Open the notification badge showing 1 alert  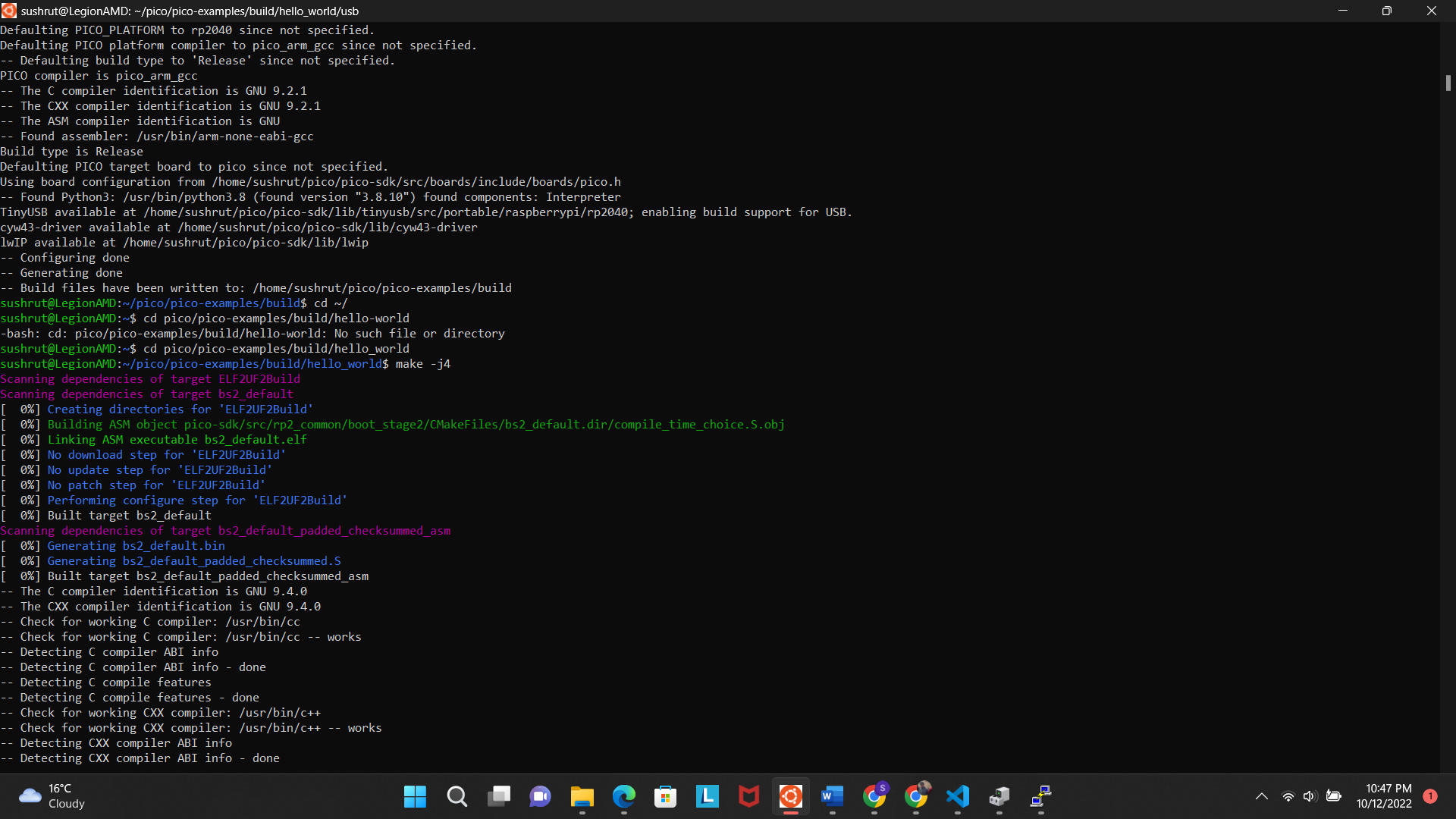tap(1430, 796)
